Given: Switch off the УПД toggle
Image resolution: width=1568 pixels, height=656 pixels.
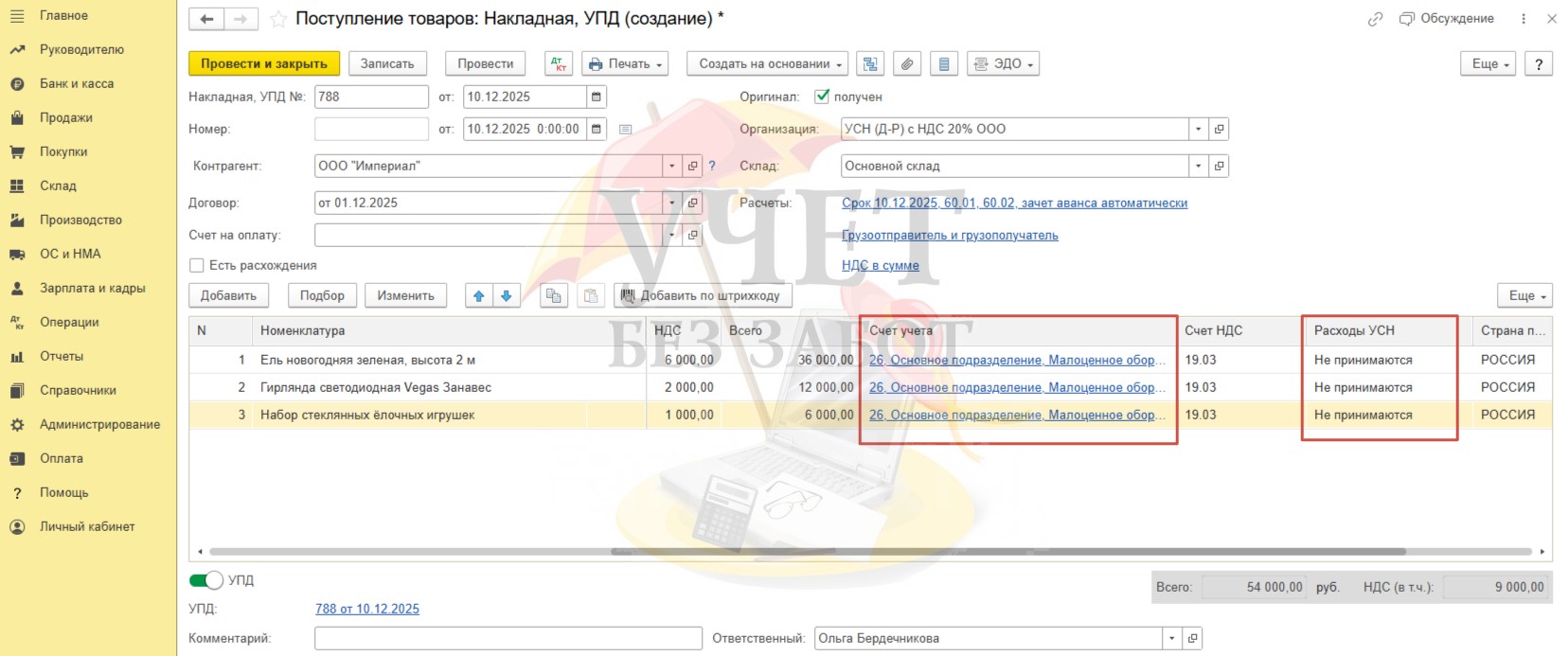Looking at the screenshot, I should pyautogui.click(x=205, y=580).
